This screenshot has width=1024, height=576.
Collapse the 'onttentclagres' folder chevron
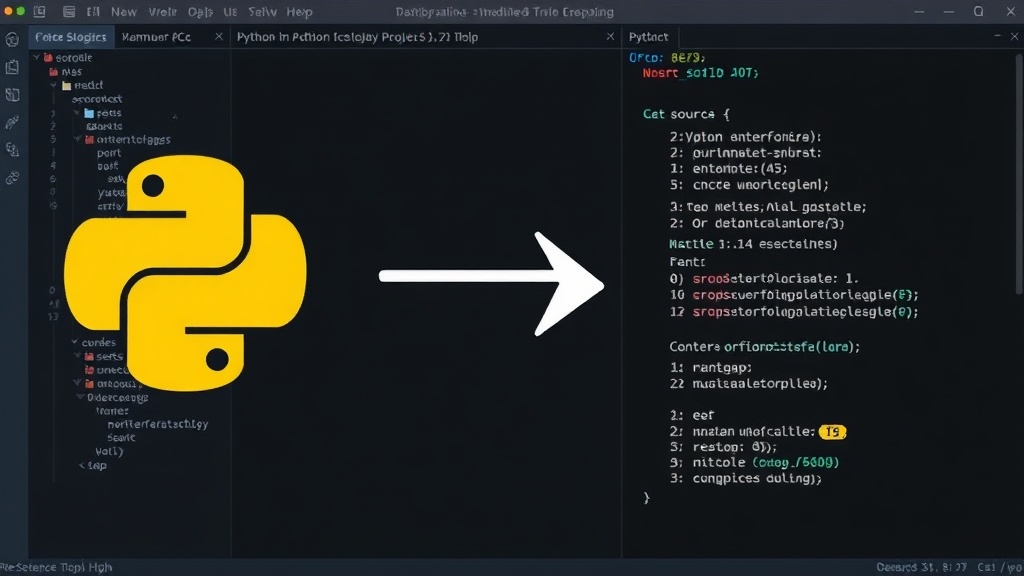pos(78,139)
